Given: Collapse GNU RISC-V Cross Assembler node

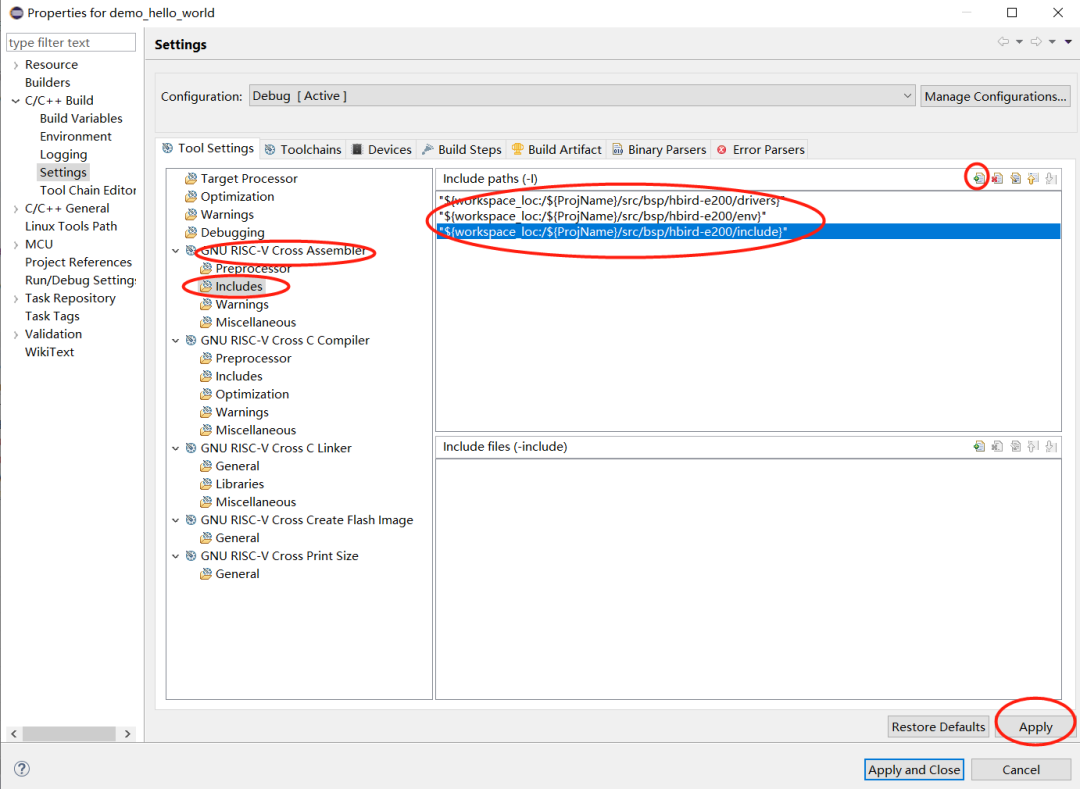Looking at the screenshot, I should [176, 251].
